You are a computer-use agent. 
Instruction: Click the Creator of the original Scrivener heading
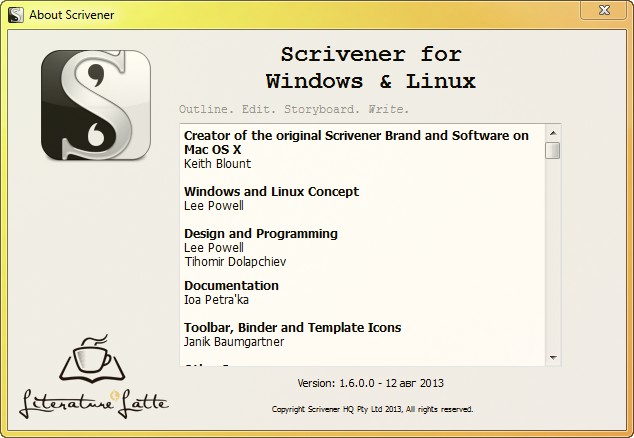[356, 142]
